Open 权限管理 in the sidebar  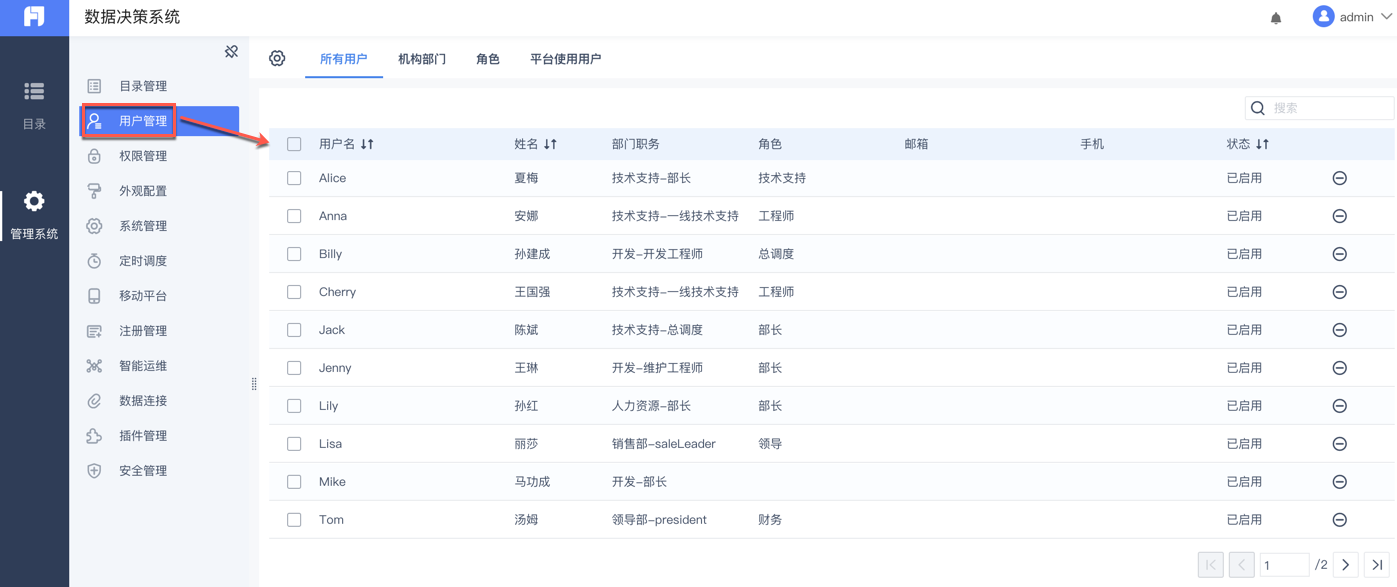[x=143, y=156]
